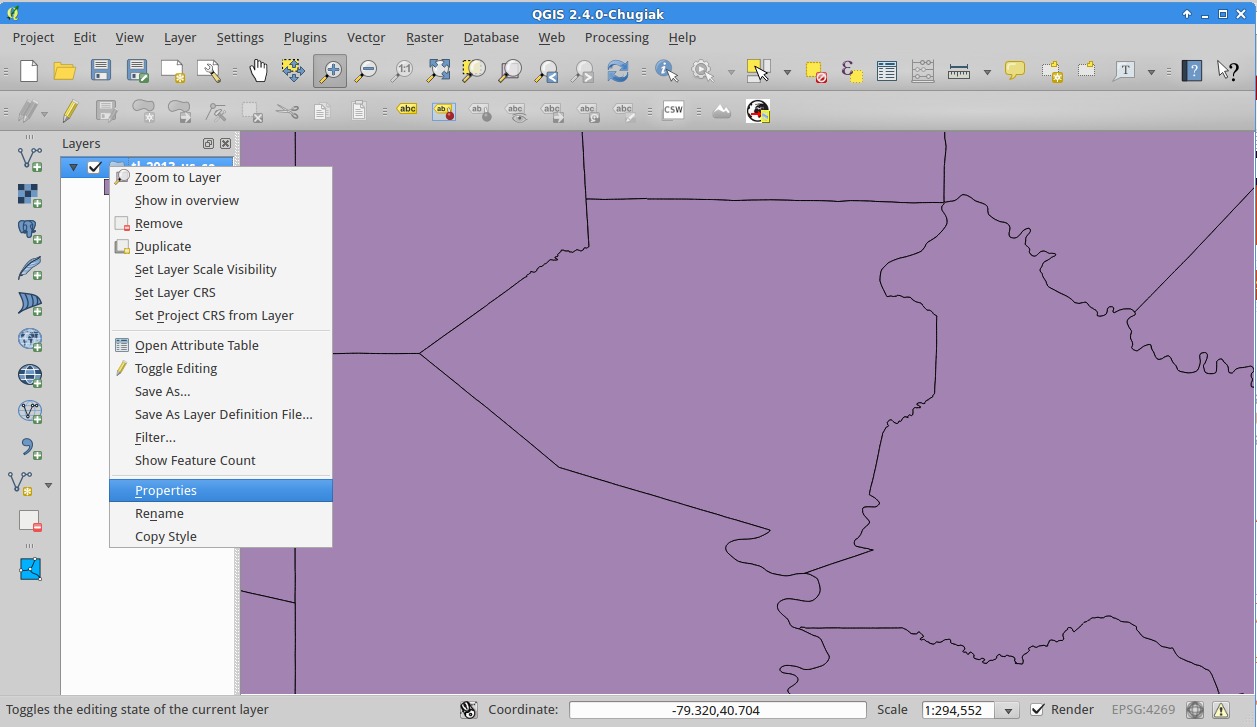This screenshot has width=1257, height=727.
Task: Choose Open Attribute Table from context menu
Action: point(197,345)
